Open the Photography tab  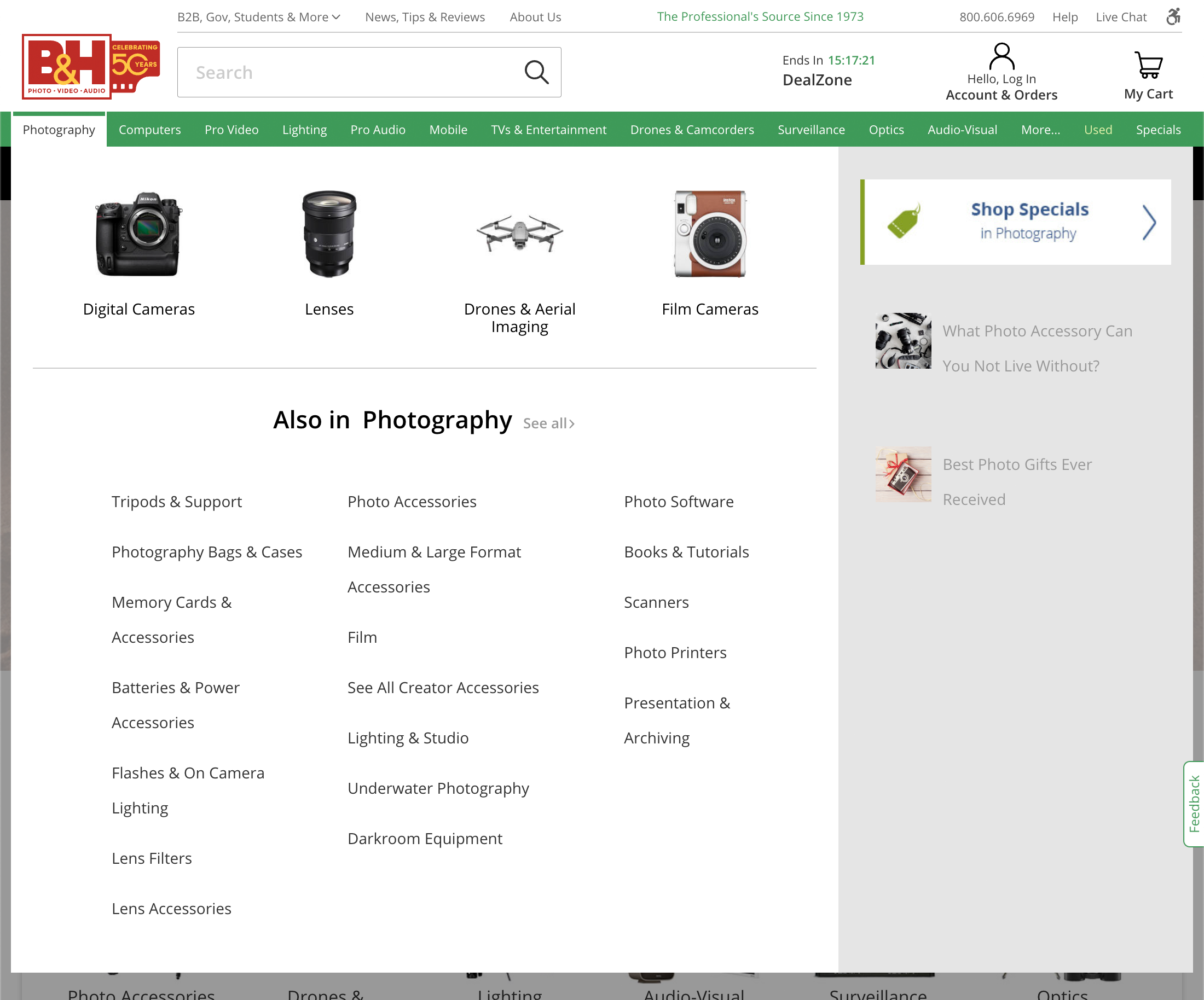tap(59, 130)
